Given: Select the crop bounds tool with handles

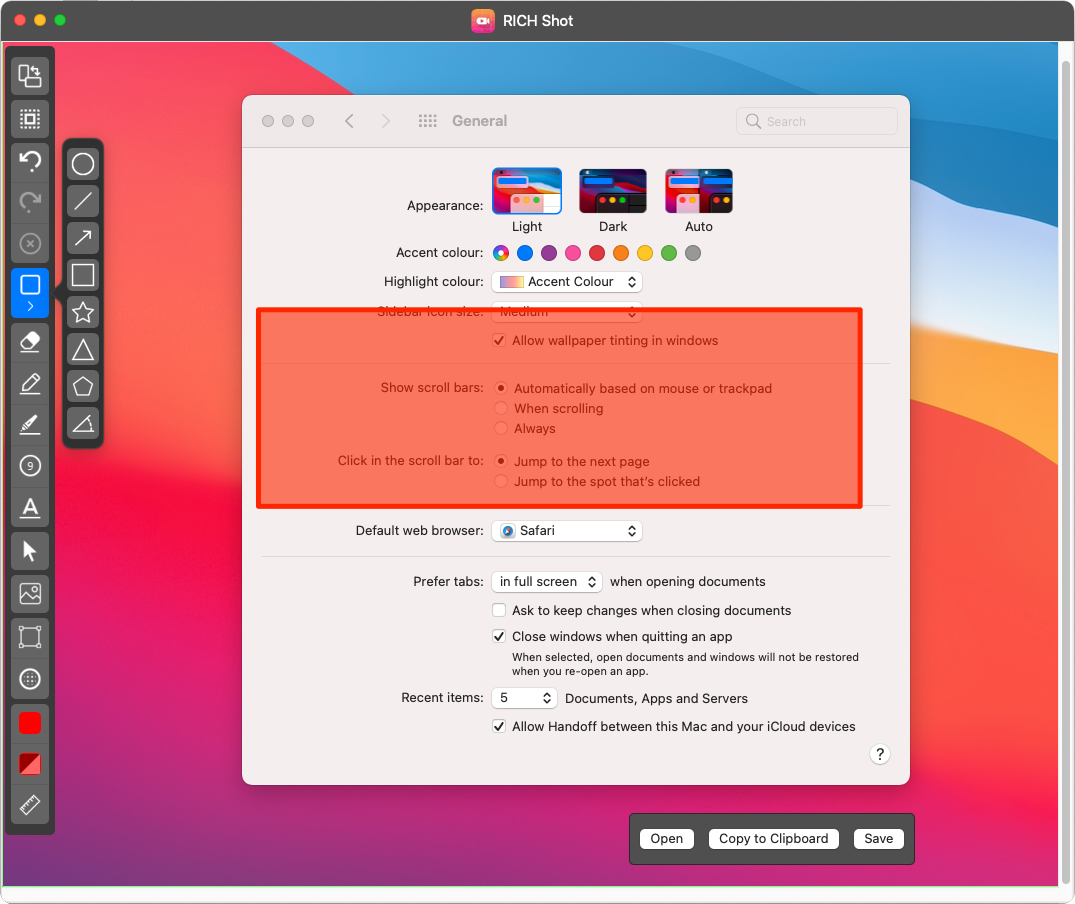Looking at the screenshot, I should tap(29, 637).
